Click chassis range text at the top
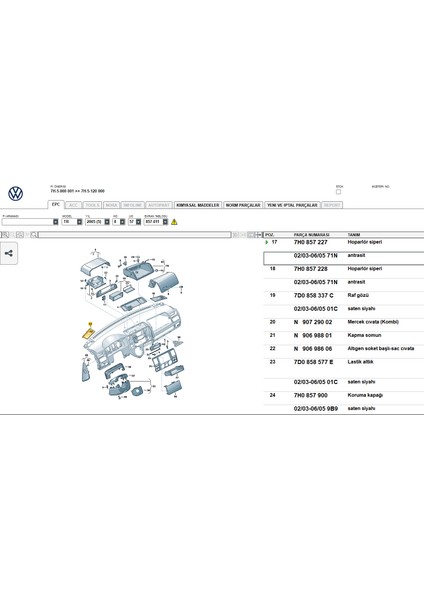424x600 pixels. [77, 191]
